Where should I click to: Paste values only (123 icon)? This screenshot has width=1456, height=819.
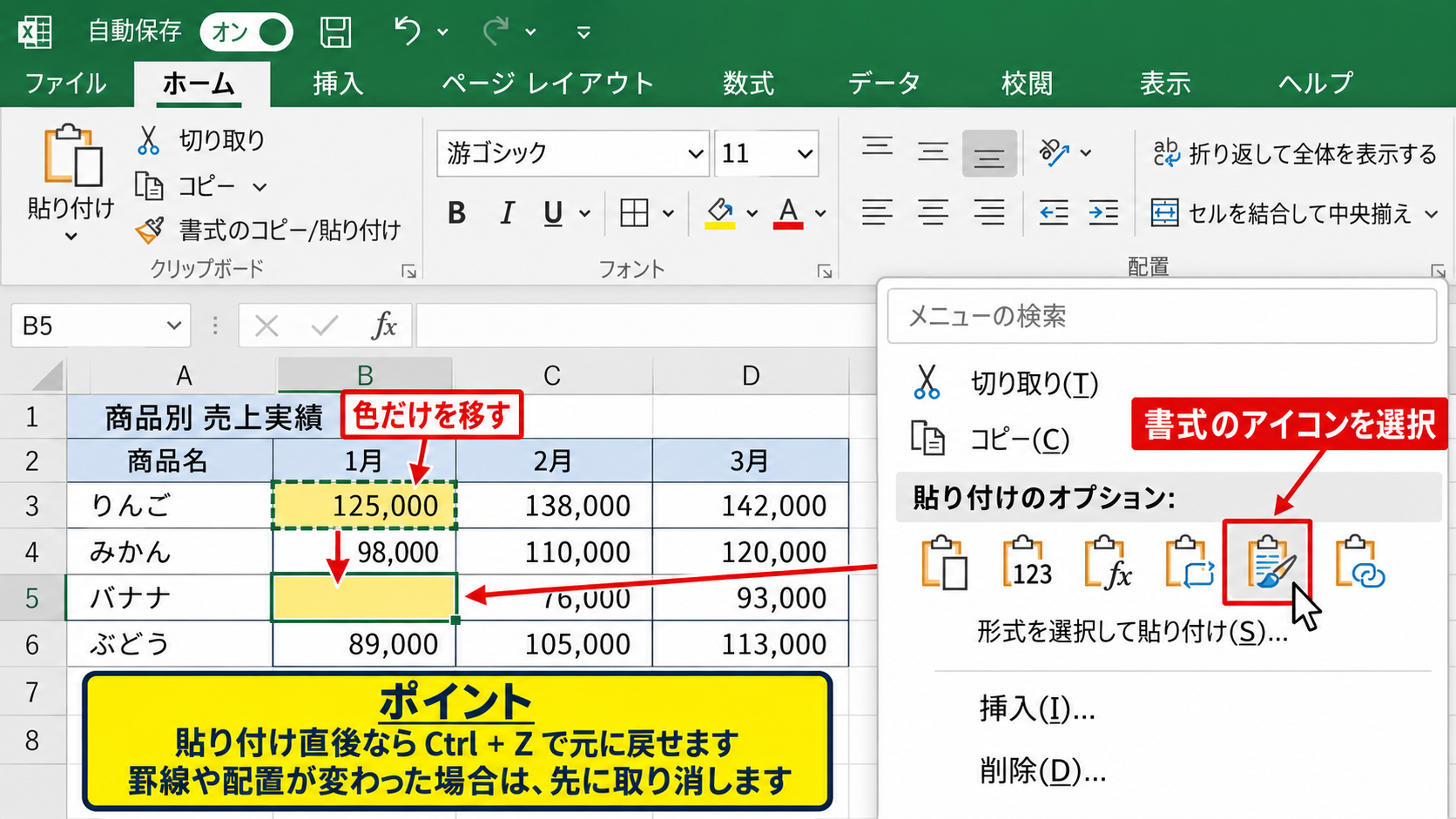click(x=1028, y=562)
